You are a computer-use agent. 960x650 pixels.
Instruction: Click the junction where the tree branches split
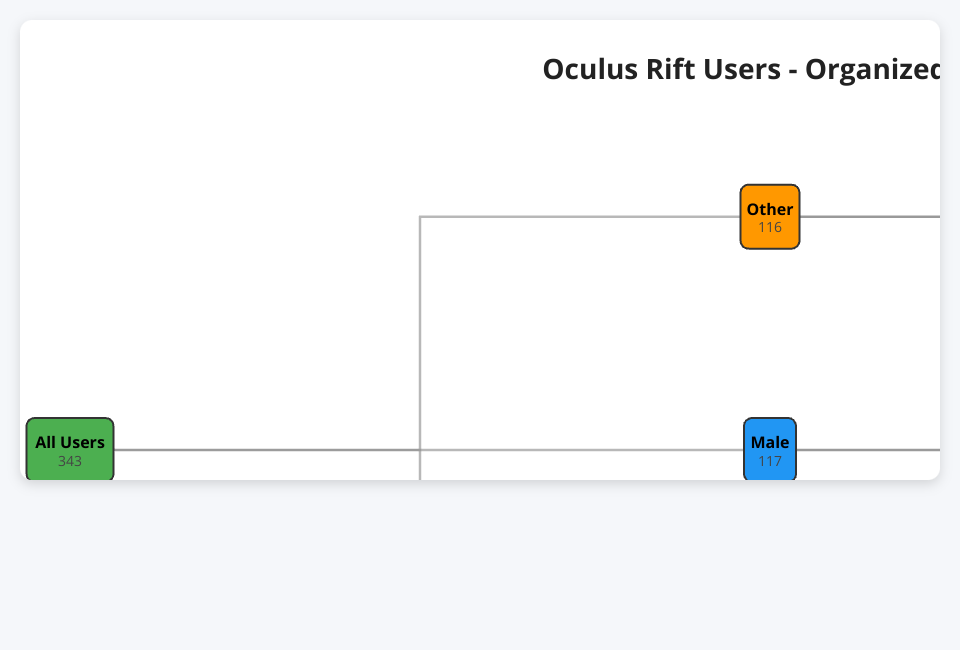[420, 450]
